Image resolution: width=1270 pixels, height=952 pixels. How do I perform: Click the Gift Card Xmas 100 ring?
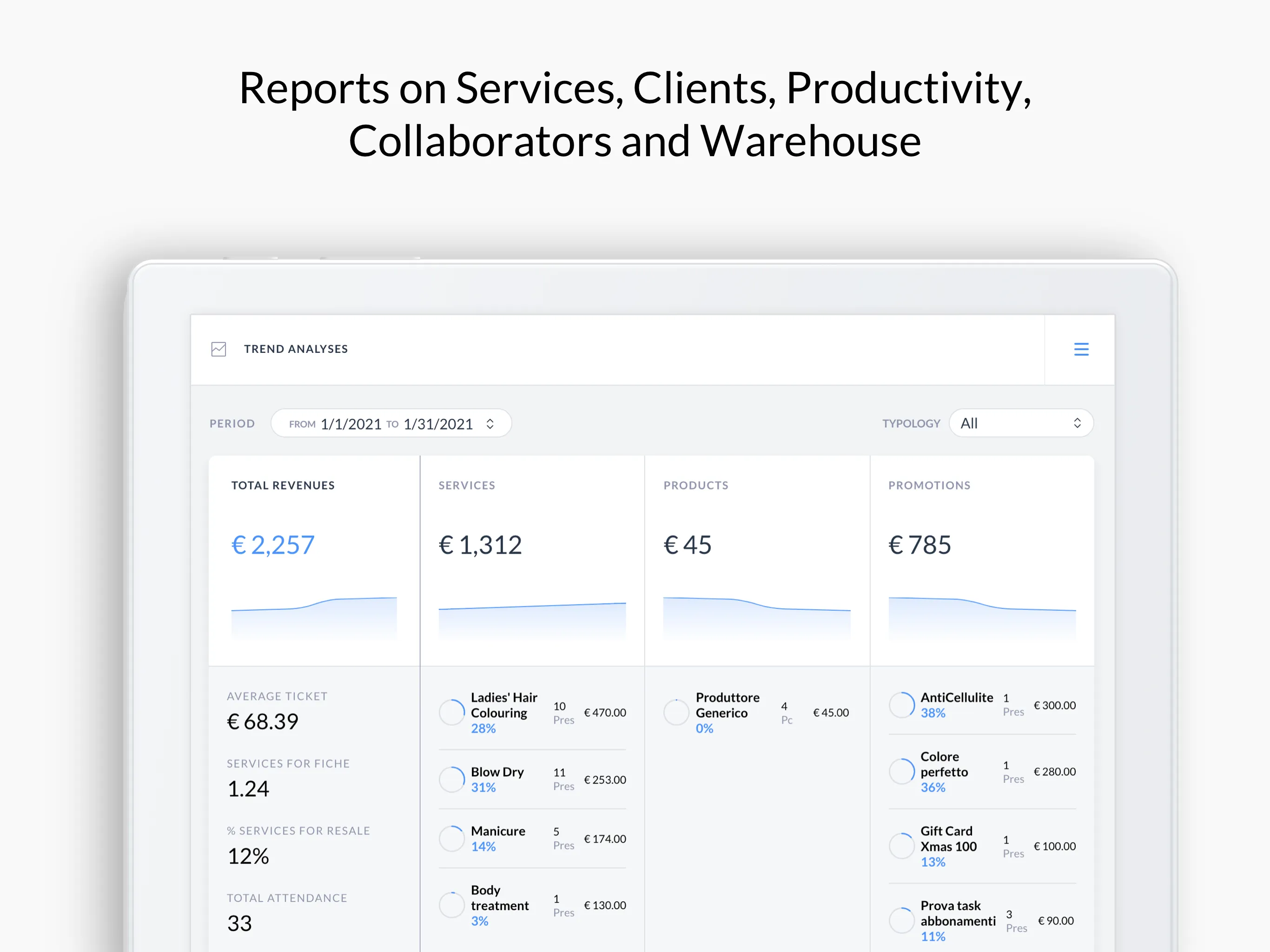click(902, 846)
